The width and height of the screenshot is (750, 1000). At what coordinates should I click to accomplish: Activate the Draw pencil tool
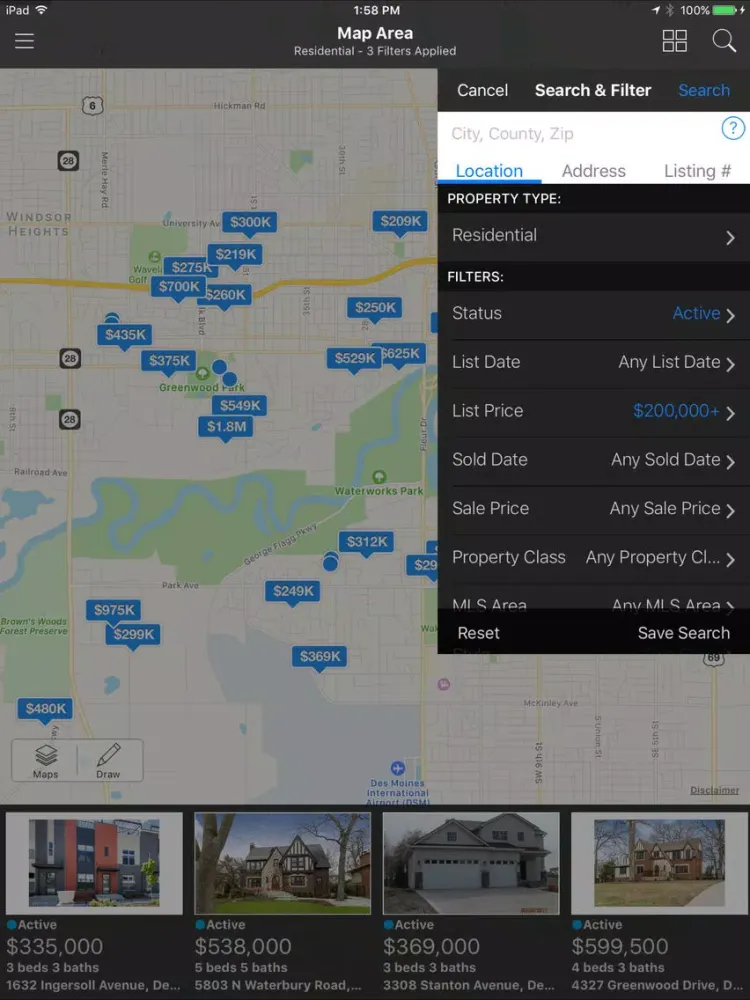coord(108,760)
